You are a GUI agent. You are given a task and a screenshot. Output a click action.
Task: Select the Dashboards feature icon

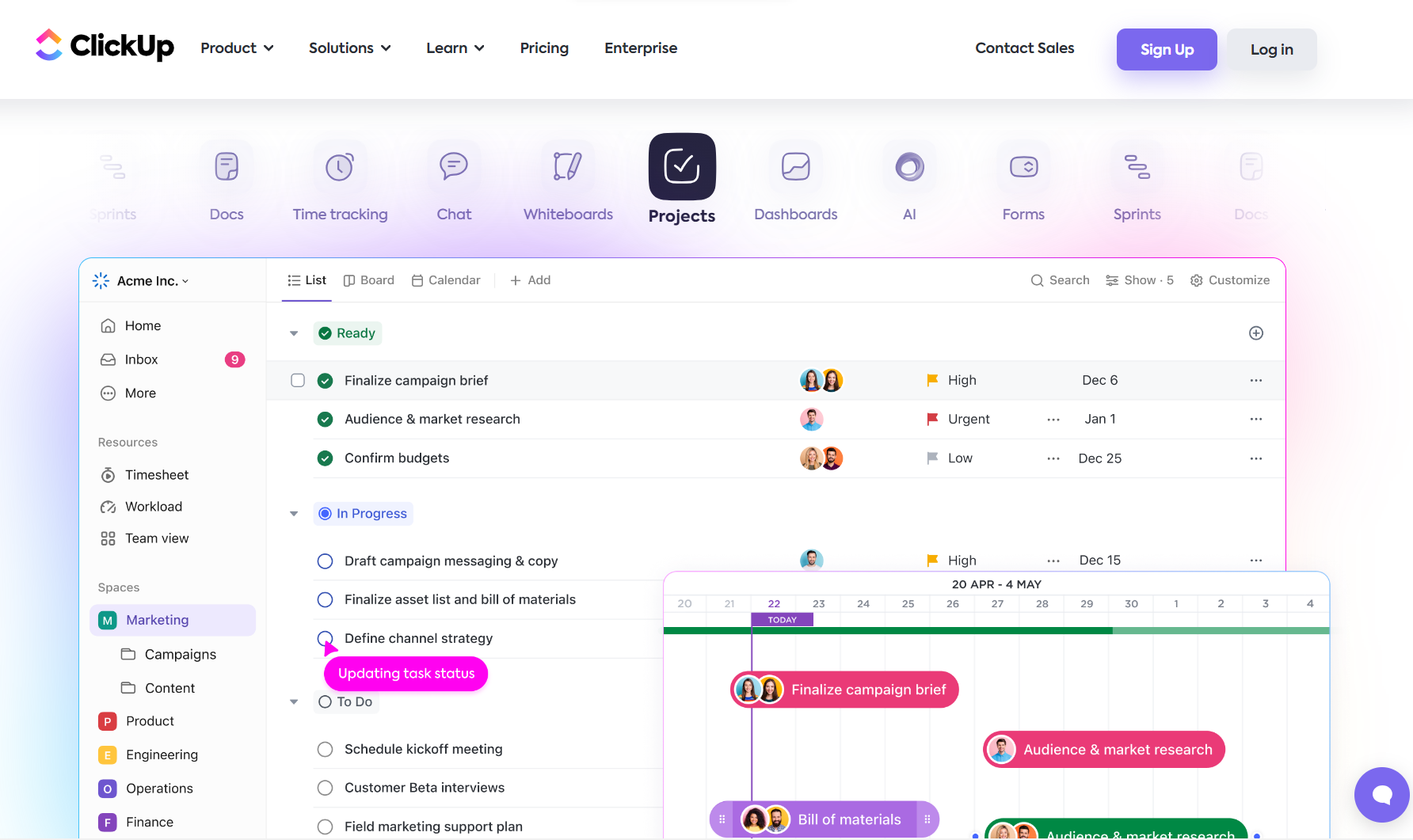click(x=795, y=167)
